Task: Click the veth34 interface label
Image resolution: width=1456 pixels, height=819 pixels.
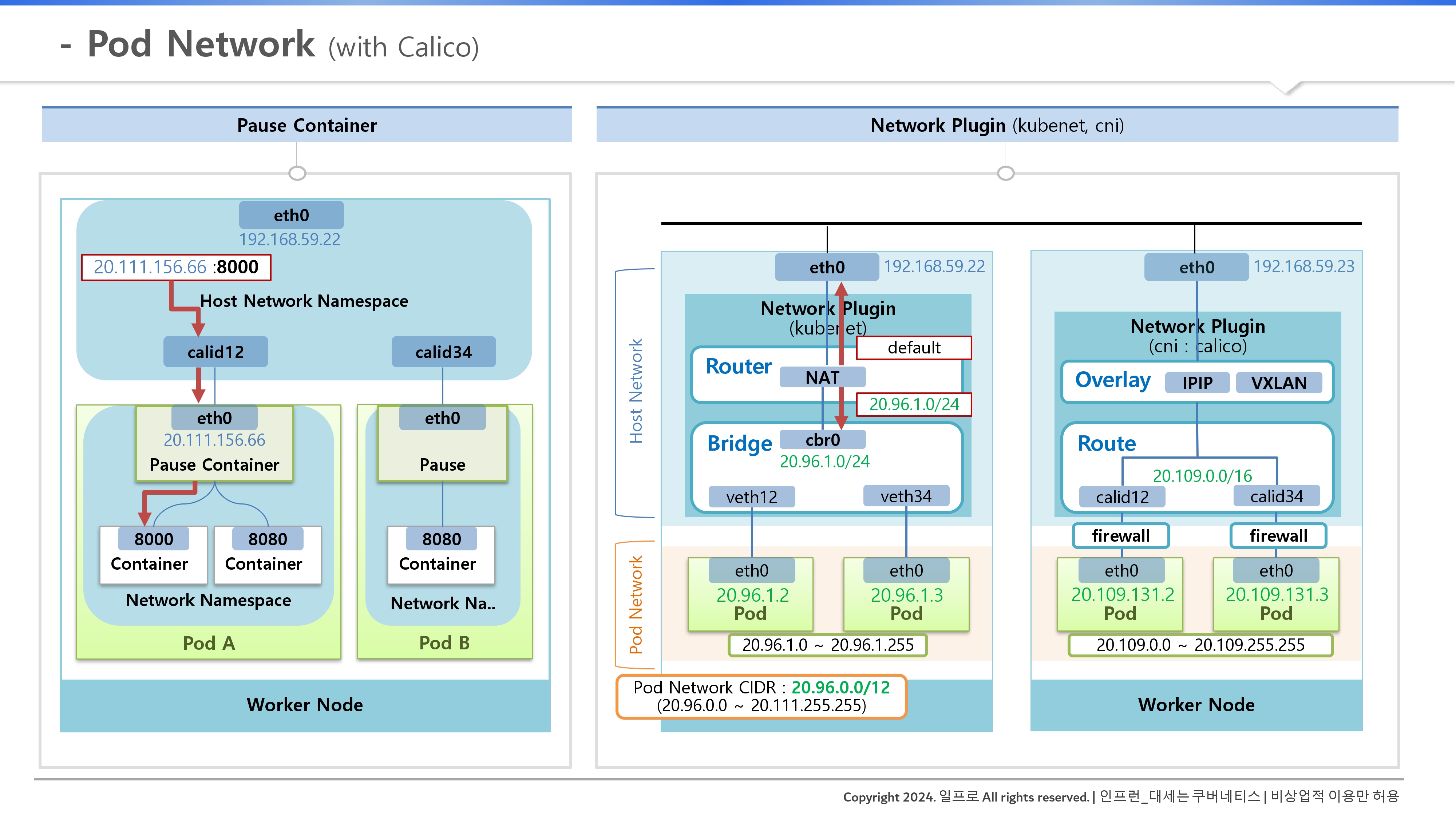Action: tap(906, 496)
